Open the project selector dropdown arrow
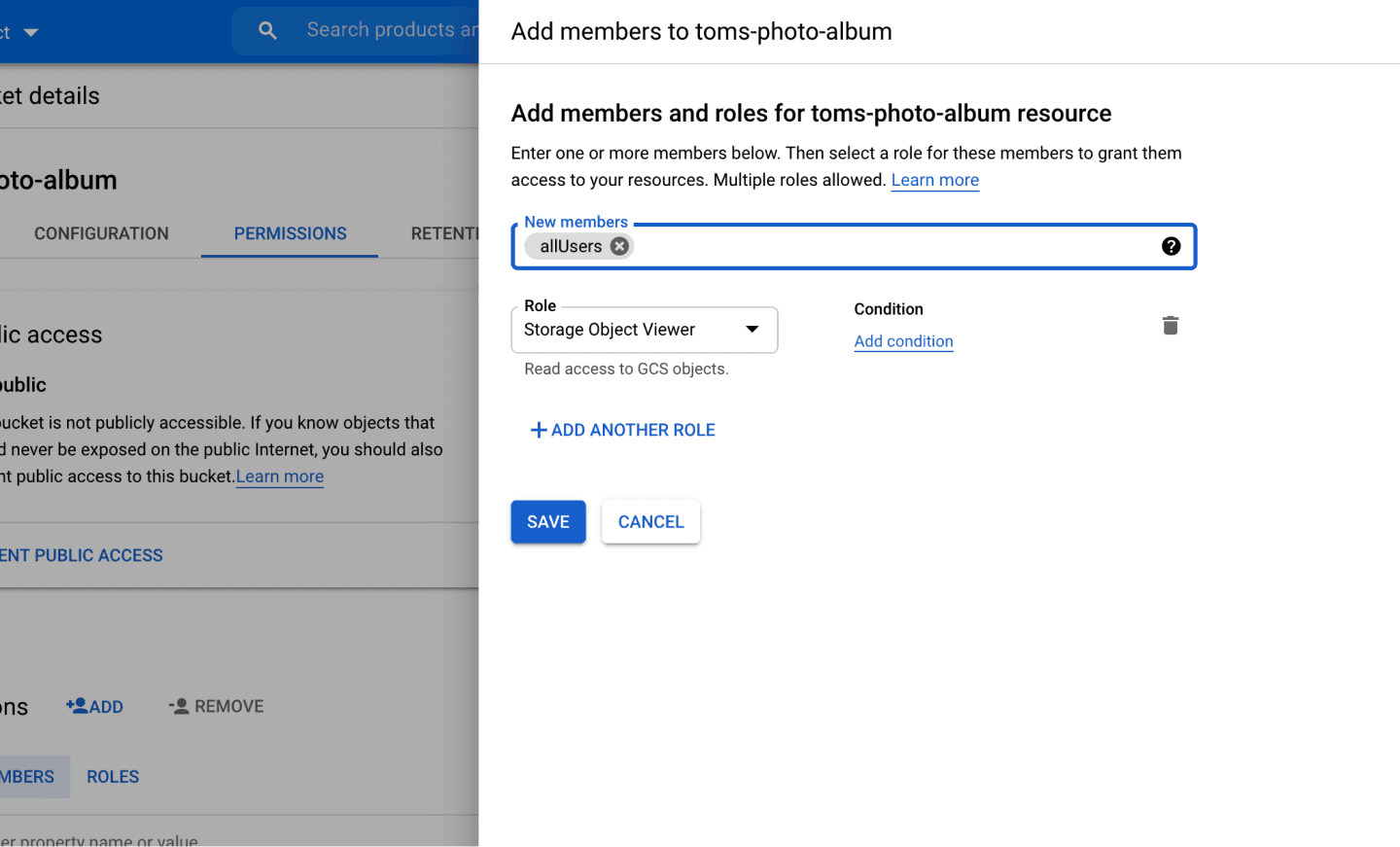 click(31, 32)
